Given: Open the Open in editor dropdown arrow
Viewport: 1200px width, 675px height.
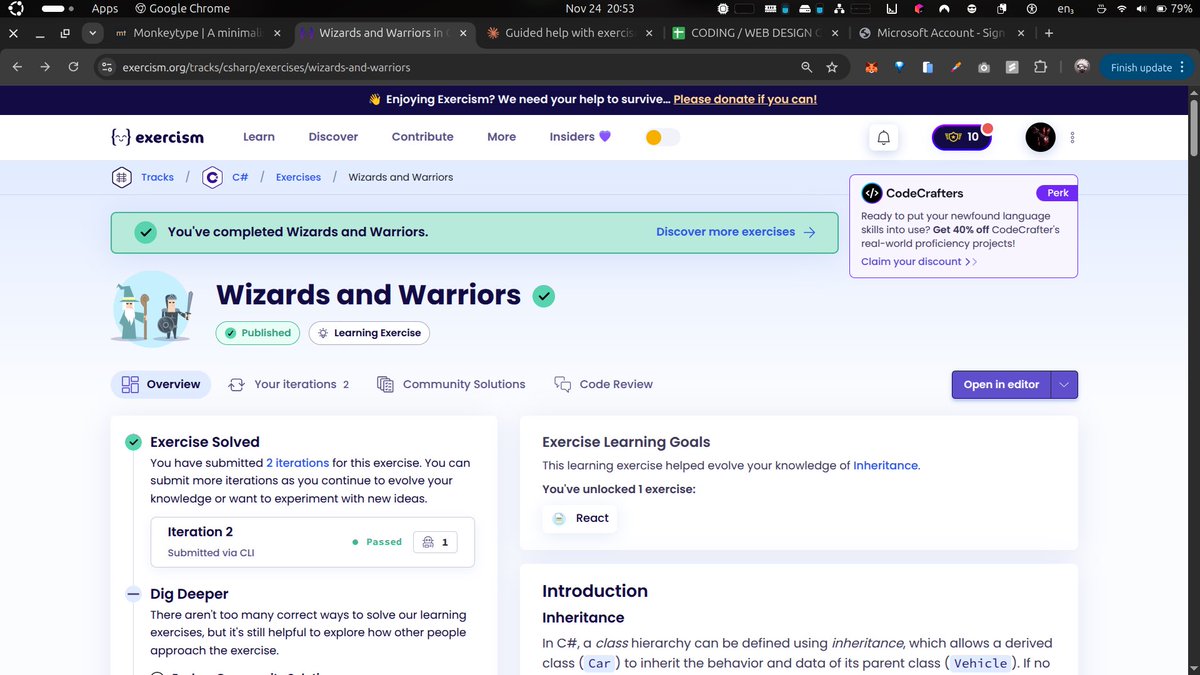Looking at the screenshot, I should point(1066,384).
